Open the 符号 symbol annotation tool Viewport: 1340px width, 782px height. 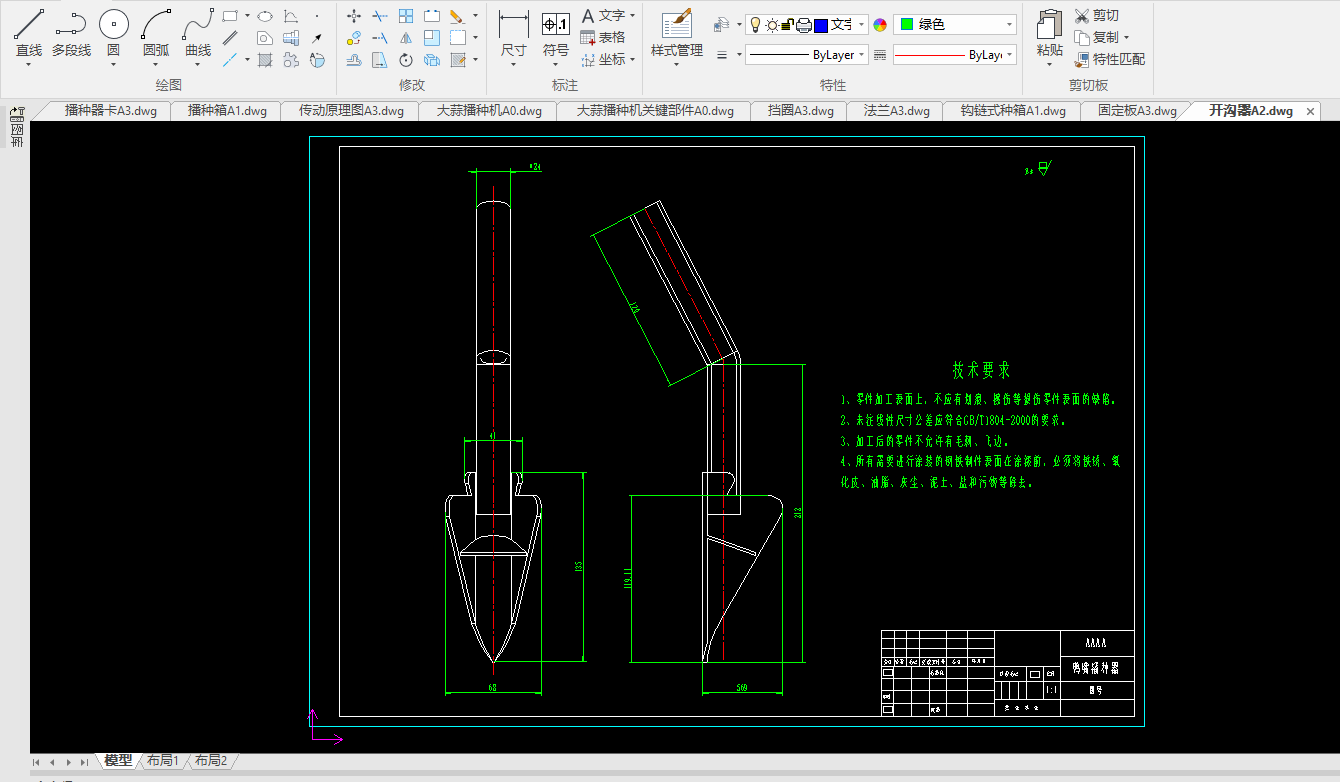[x=556, y=34]
